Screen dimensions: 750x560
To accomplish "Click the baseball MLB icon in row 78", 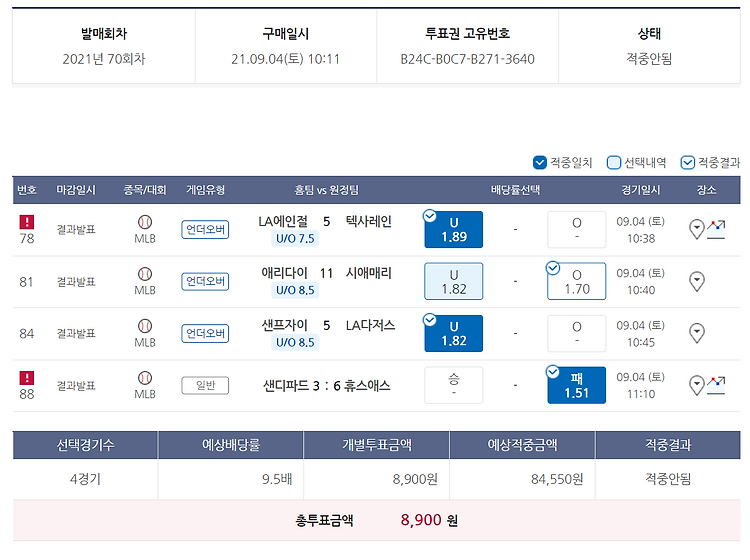I will point(145,222).
